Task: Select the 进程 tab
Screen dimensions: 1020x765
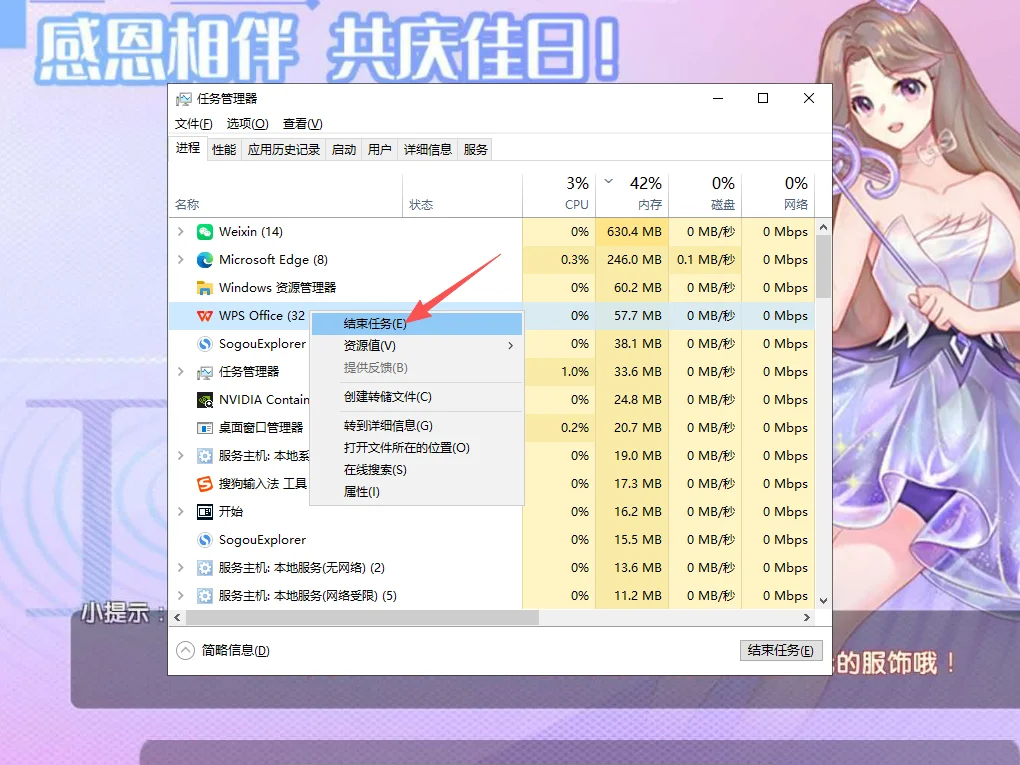Action: coord(187,148)
